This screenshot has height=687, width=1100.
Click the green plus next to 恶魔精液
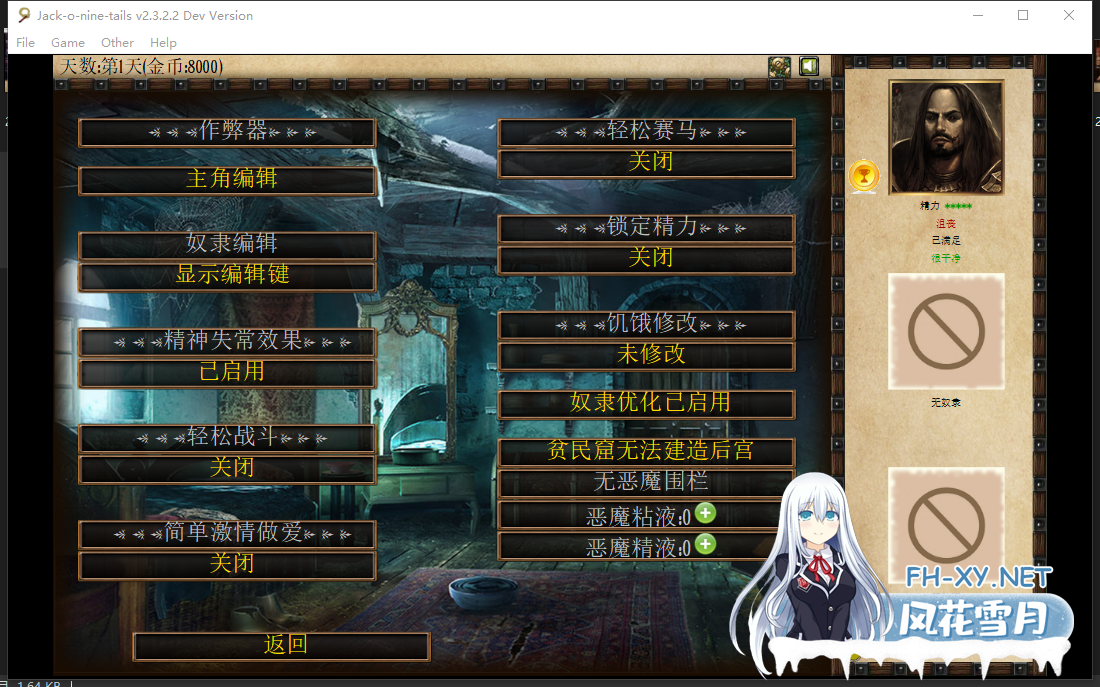pos(706,544)
